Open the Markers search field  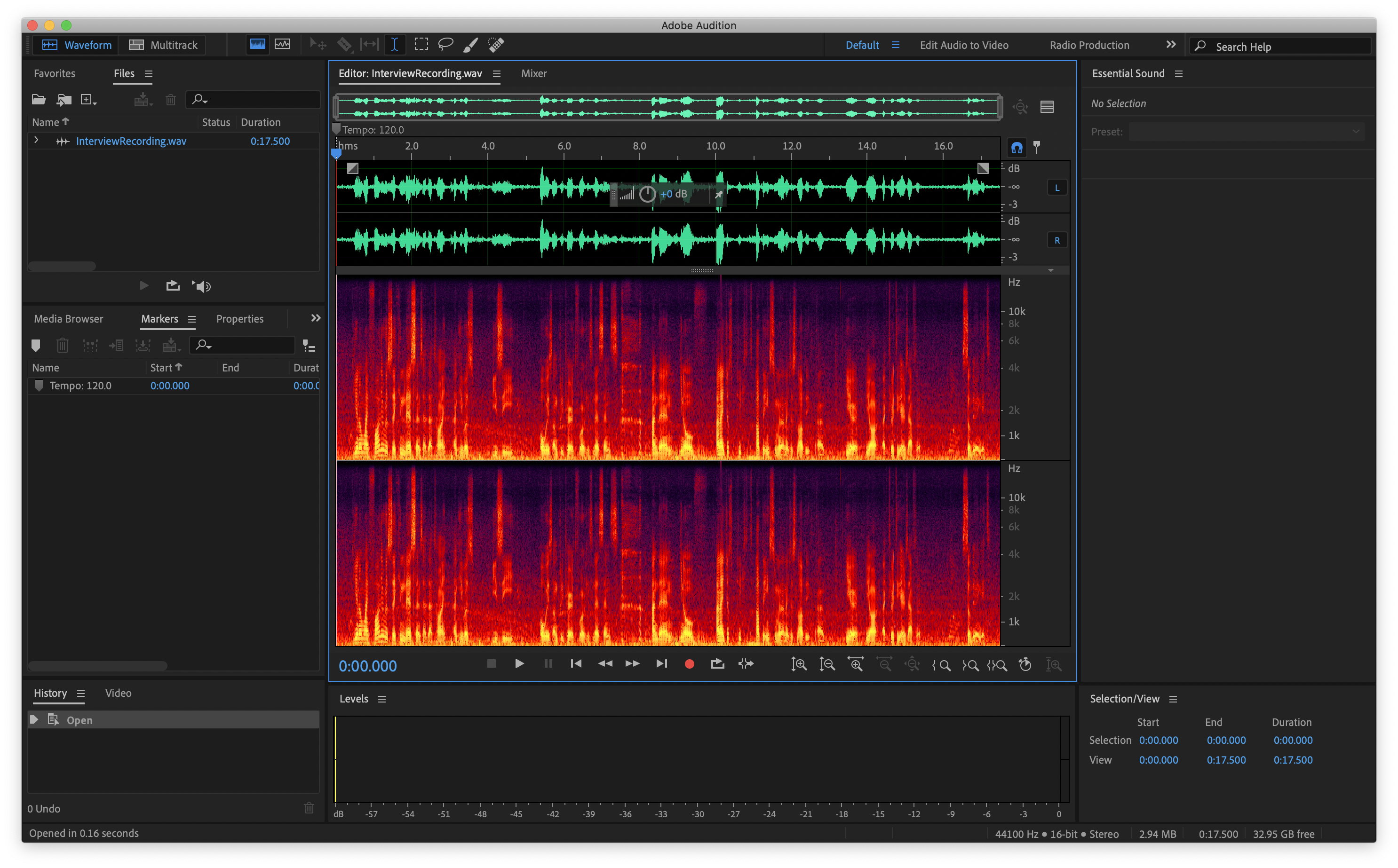pos(242,345)
